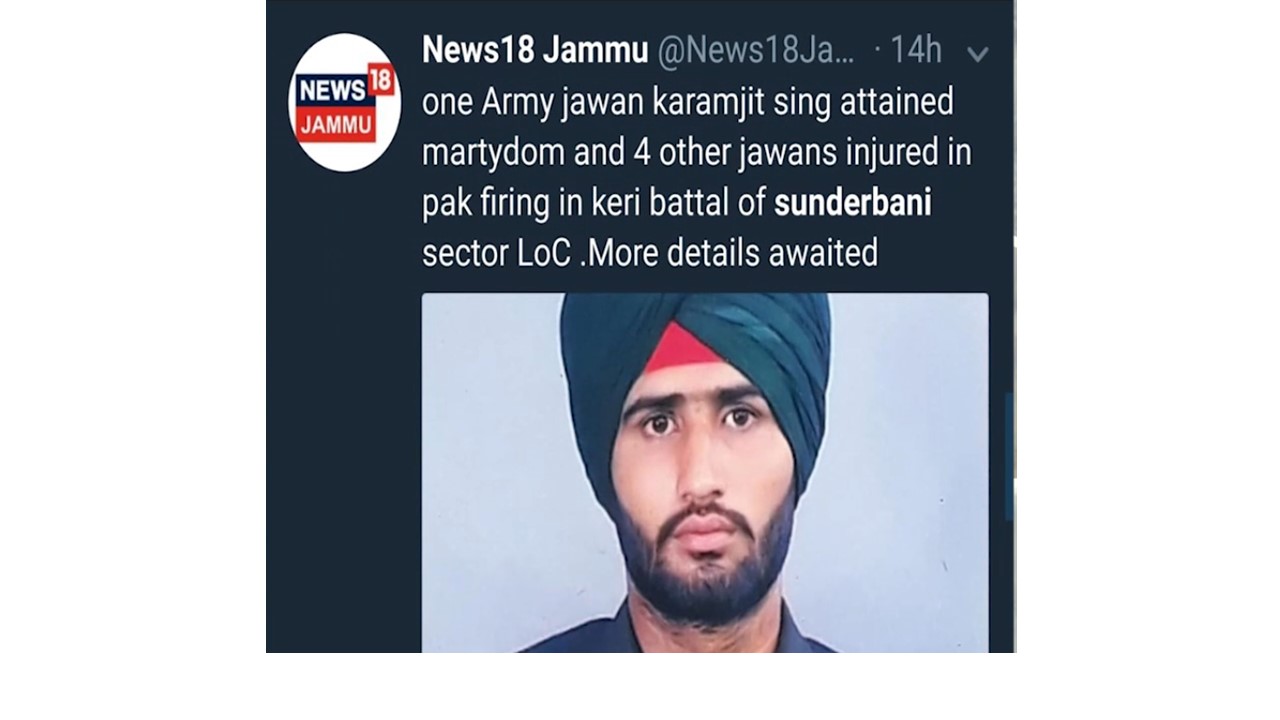Viewport: 1280px width, 720px height.
Task: Click the blue scrollbar thumb at the edge
Action: coord(1010,455)
